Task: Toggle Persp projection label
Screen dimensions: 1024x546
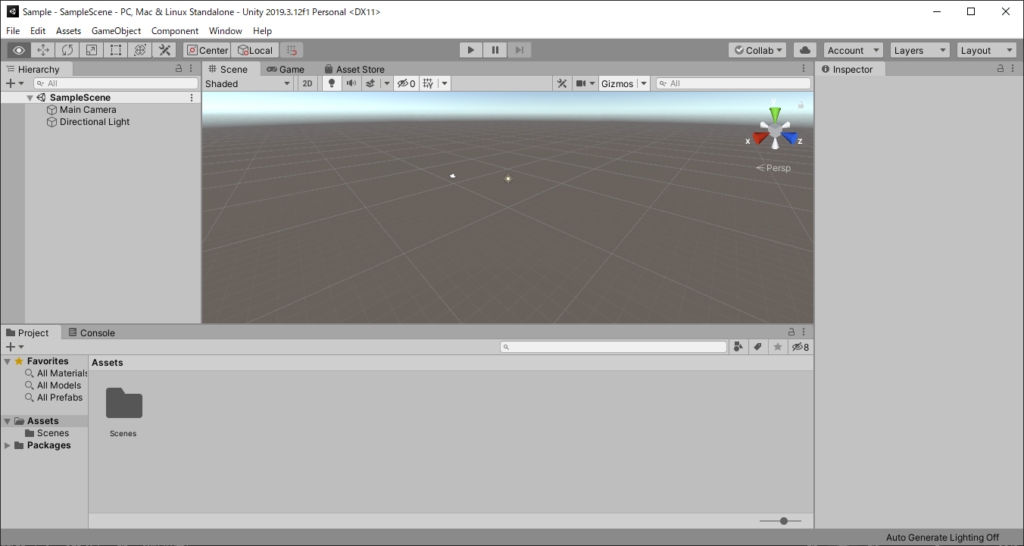Action: click(773, 168)
